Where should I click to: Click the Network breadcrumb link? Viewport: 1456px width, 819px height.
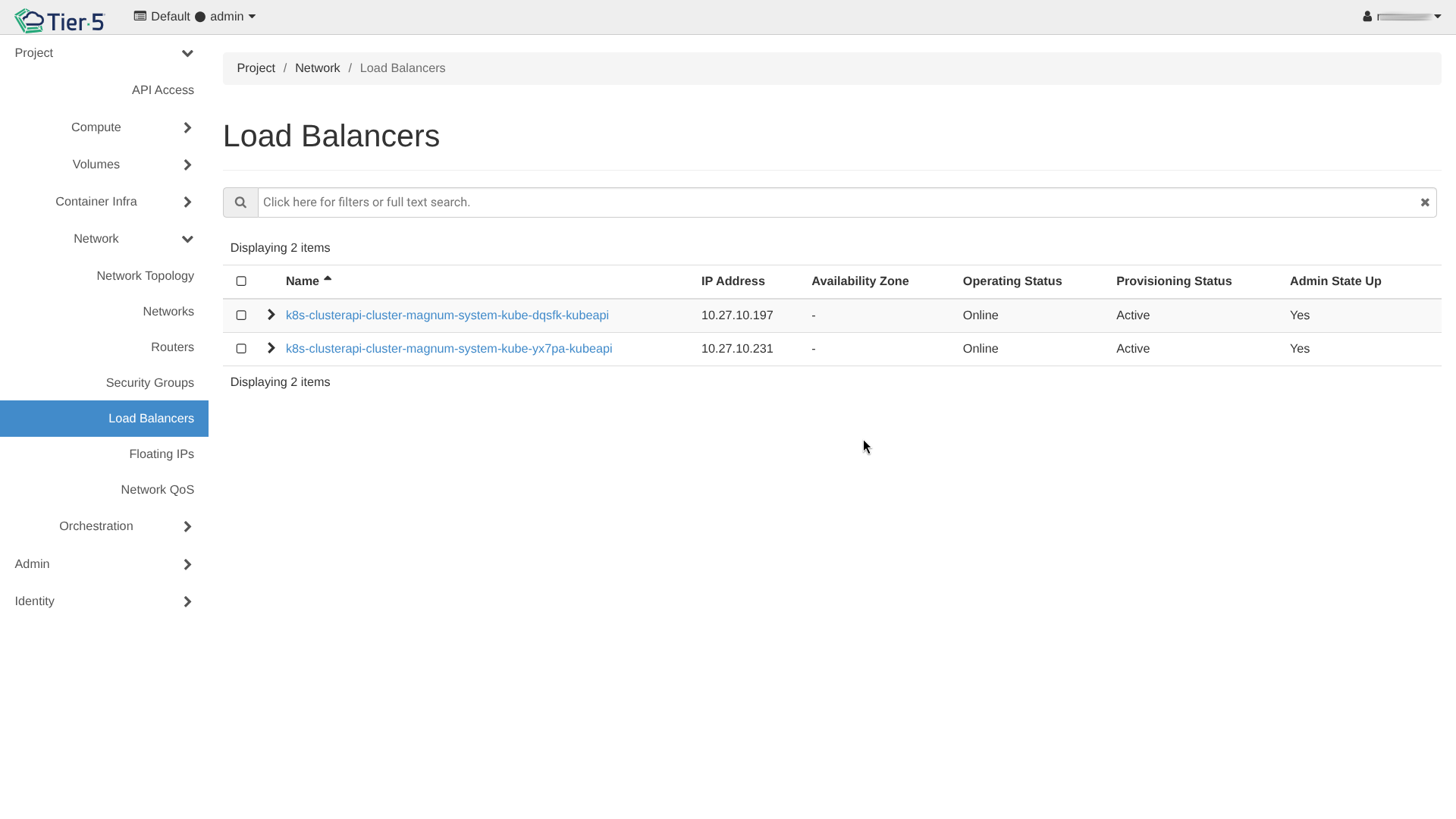click(317, 68)
